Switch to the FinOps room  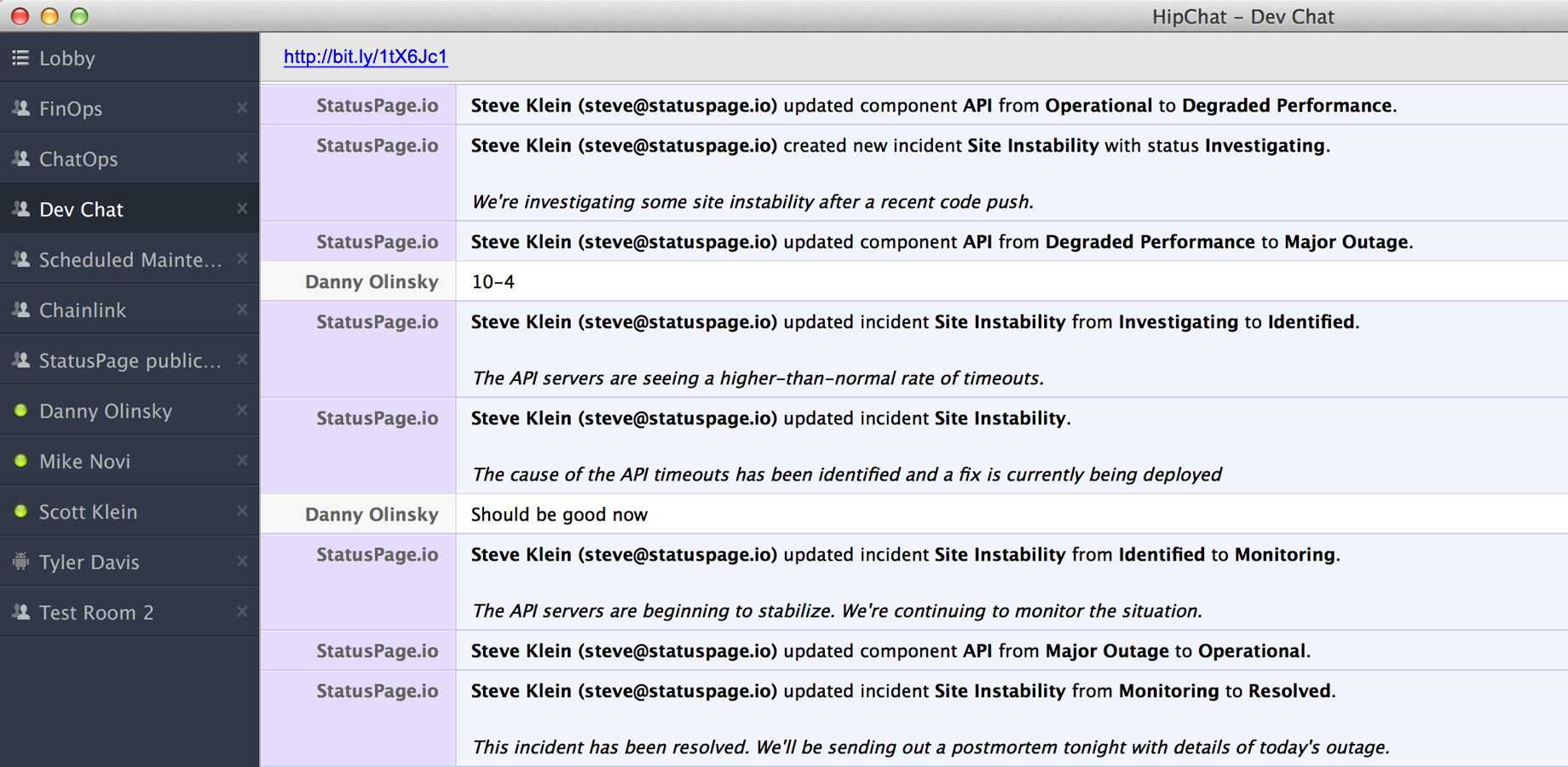pyautogui.click(x=130, y=108)
